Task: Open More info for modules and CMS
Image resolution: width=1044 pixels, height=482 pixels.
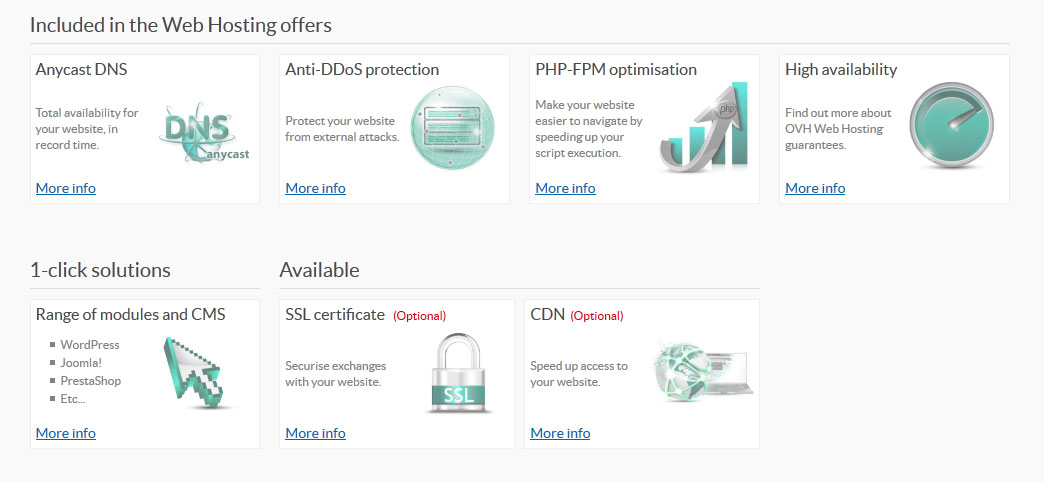Action: point(66,433)
